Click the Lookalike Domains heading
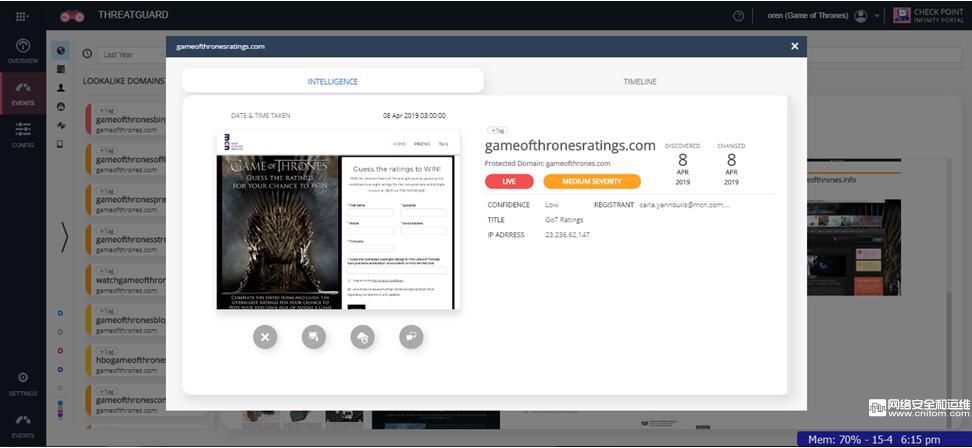Image resolution: width=972 pixels, height=448 pixels. point(124,81)
